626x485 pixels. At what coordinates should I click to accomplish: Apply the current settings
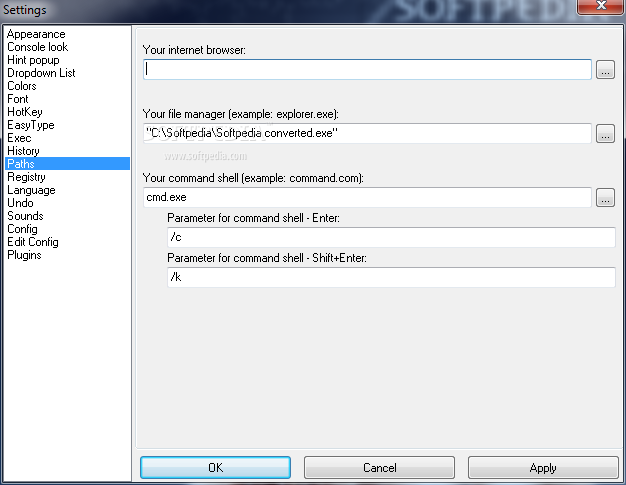point(543,467)
